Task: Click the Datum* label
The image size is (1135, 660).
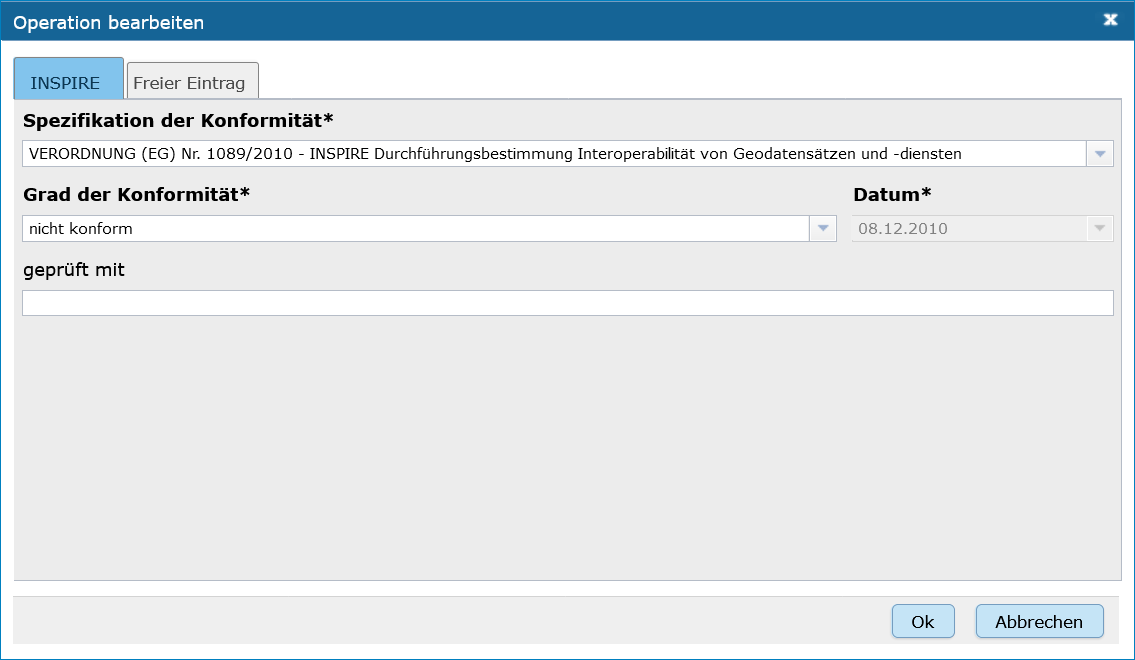Action: click(x=892, y=195)
